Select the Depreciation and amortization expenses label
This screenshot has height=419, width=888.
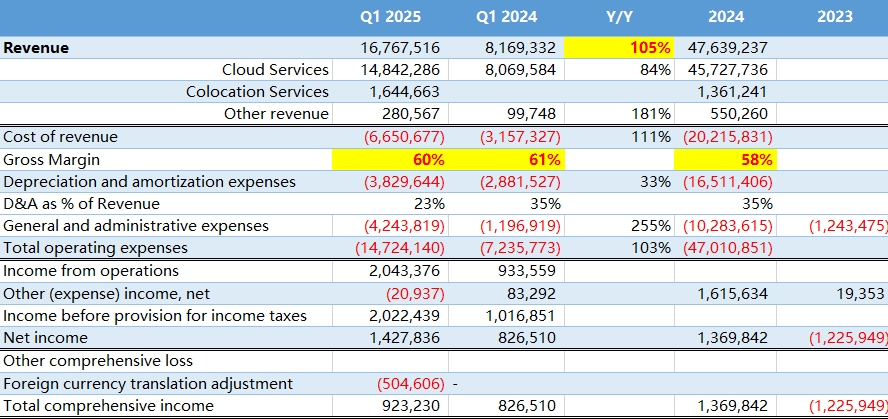click(x=150, y=182)
